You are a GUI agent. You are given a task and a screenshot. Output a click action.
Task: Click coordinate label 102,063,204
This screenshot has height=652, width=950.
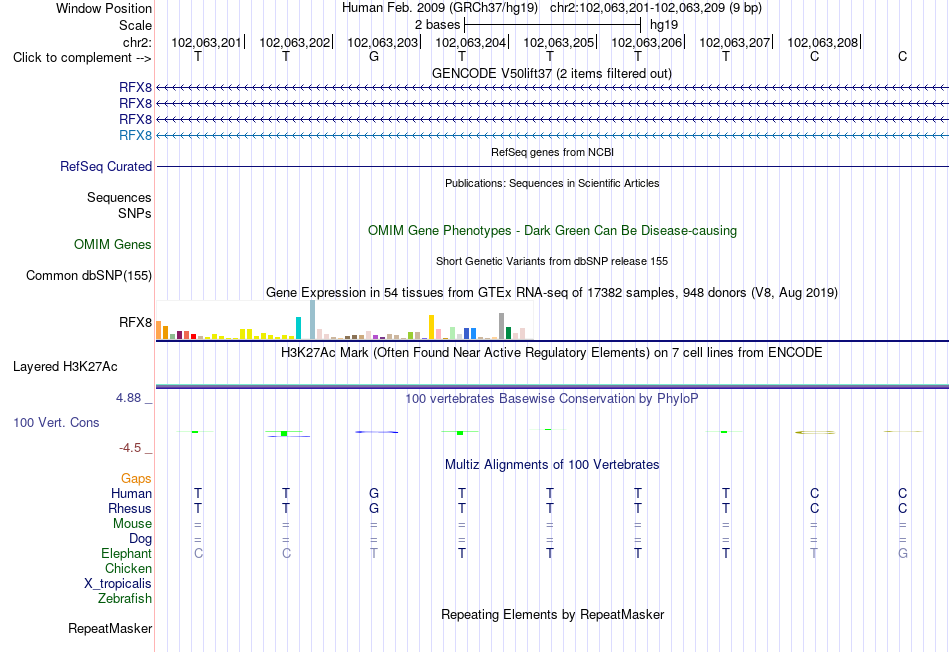pos(470,42)
